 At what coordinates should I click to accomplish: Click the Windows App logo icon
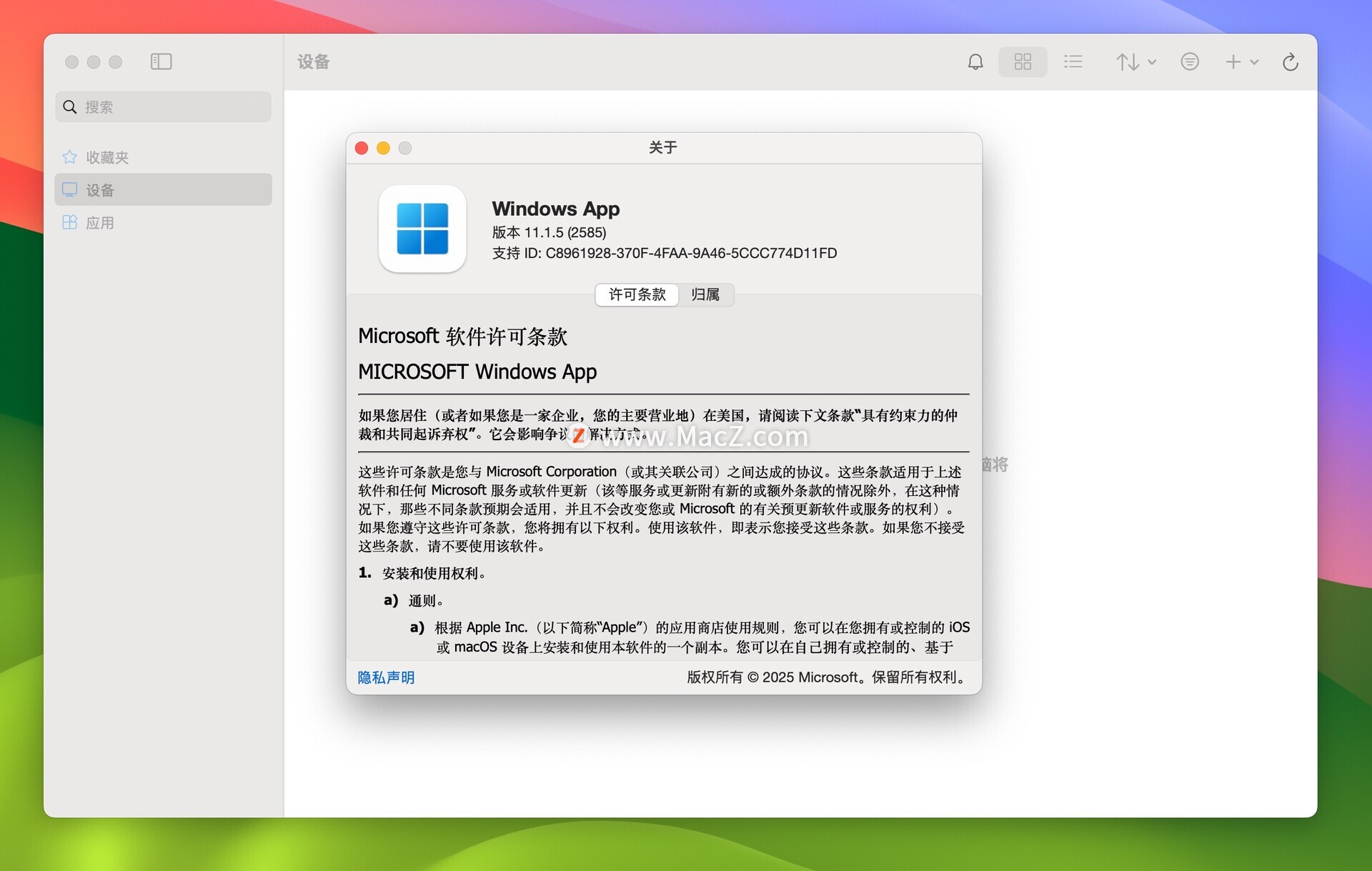422,229
